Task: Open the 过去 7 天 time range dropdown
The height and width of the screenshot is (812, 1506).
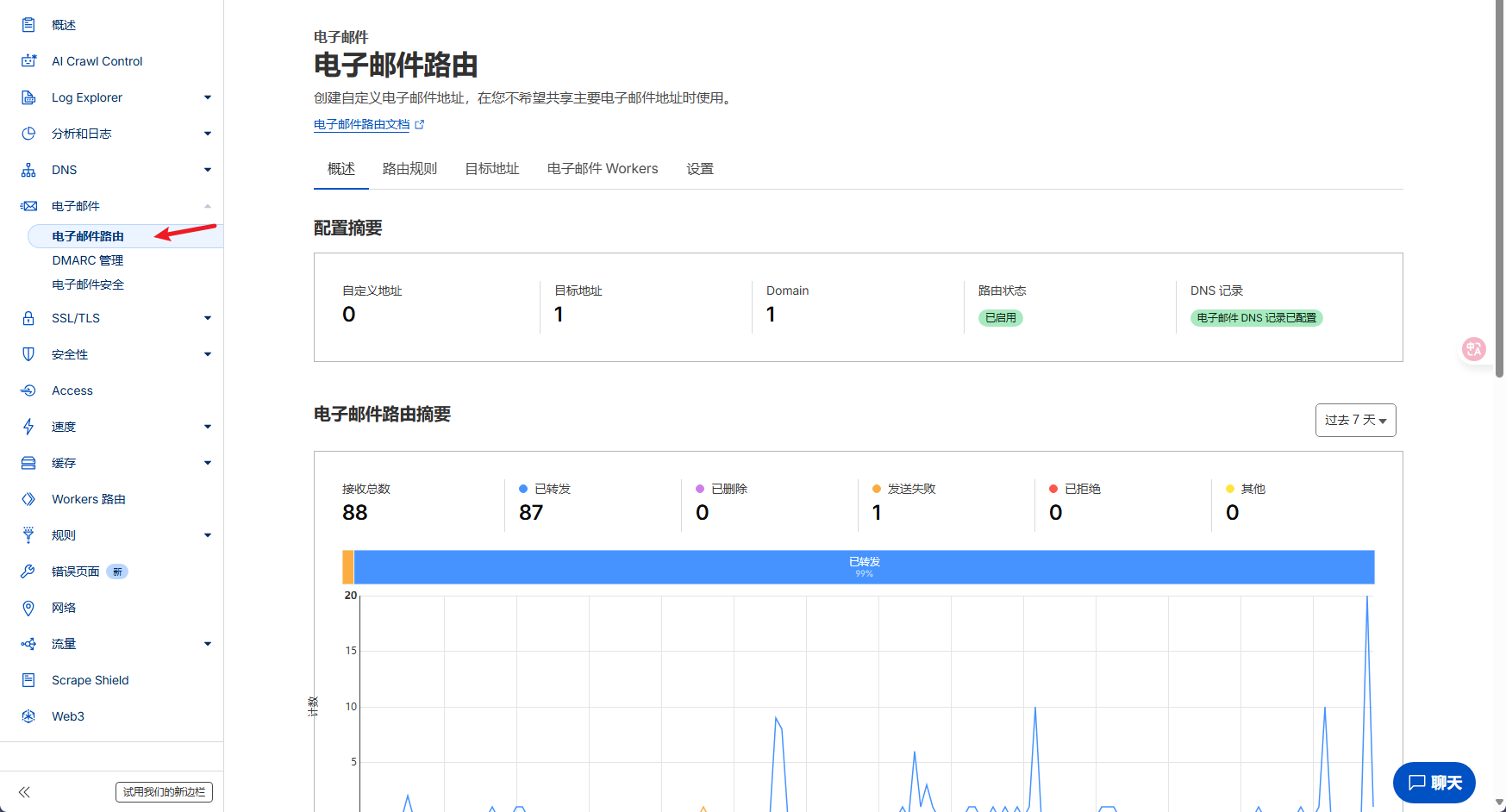Action: point(1355,420)
